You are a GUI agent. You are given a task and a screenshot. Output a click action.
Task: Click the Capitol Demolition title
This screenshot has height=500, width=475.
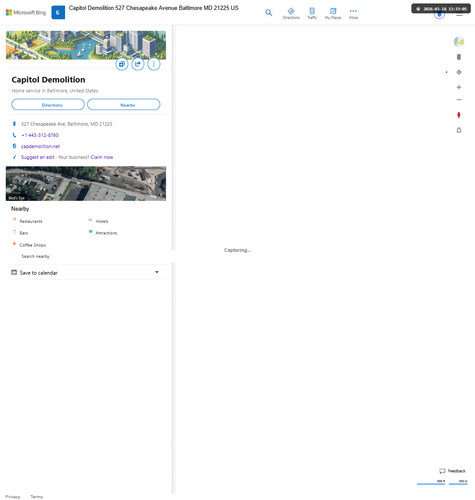(48, 80)
